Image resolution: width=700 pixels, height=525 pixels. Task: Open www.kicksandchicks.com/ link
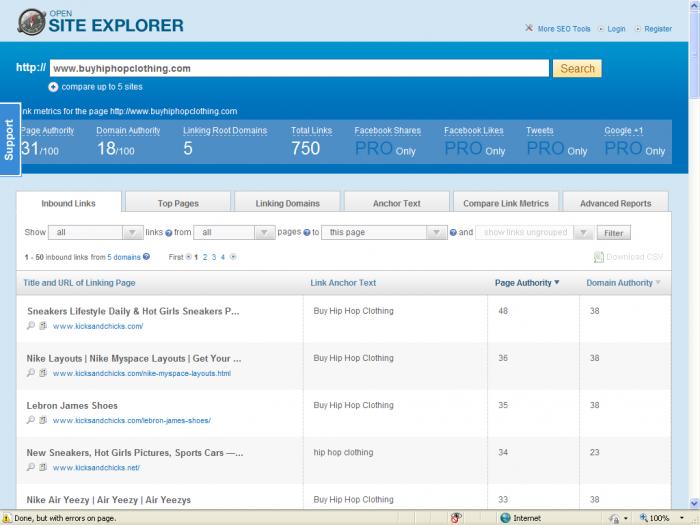[x=98, y=326]
